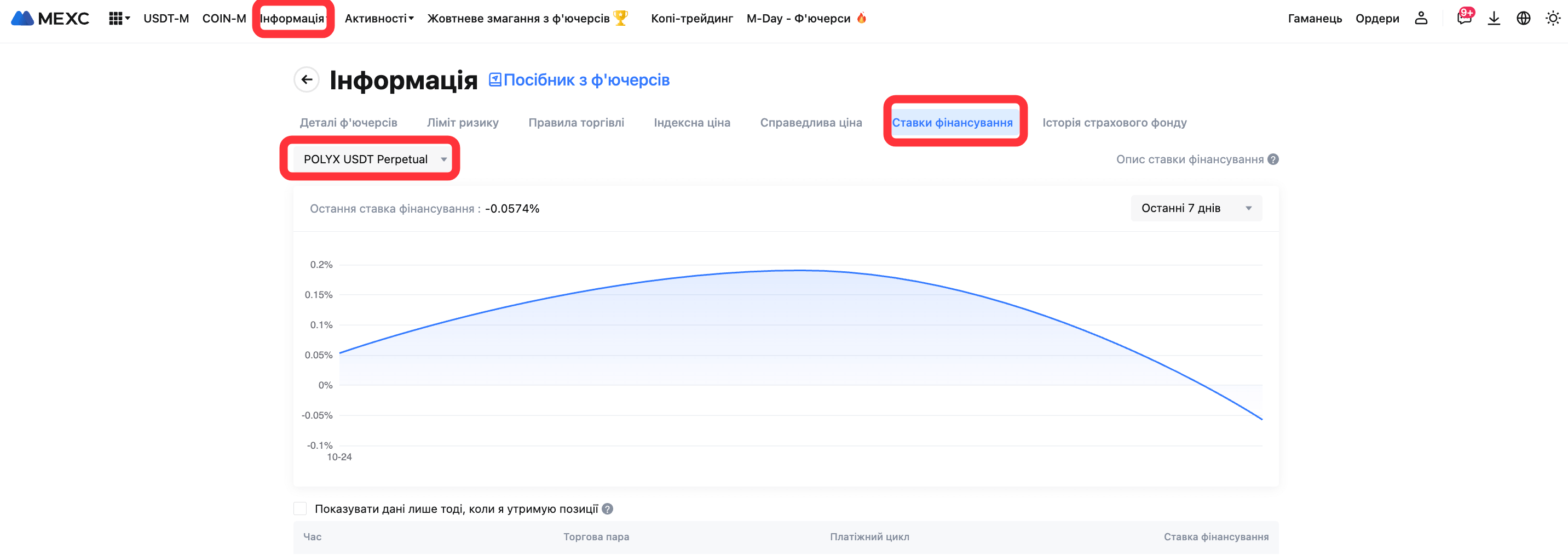
Task: Select the Індексна ціна tab
Action: (x=691, y=123)
